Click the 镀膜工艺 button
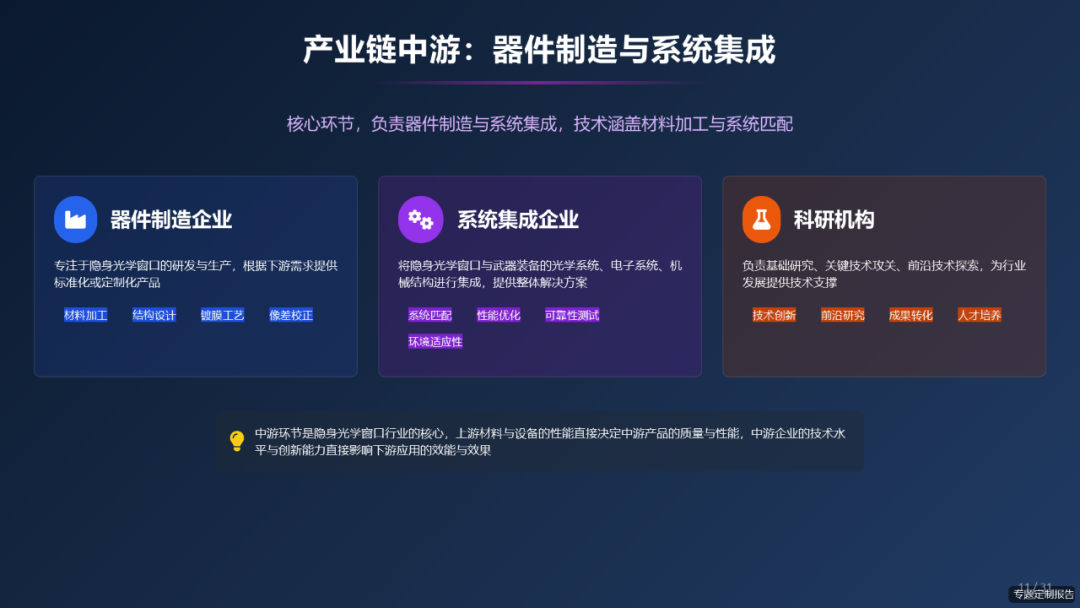 pyautogui.click(x=221, y=315)
